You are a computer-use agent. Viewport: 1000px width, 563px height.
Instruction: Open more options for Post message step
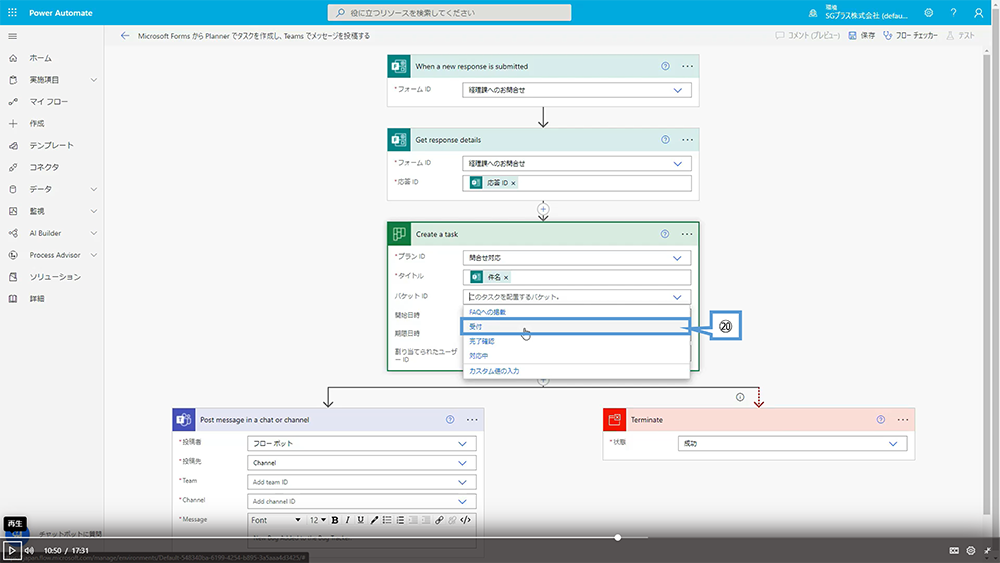pos(472,420)
